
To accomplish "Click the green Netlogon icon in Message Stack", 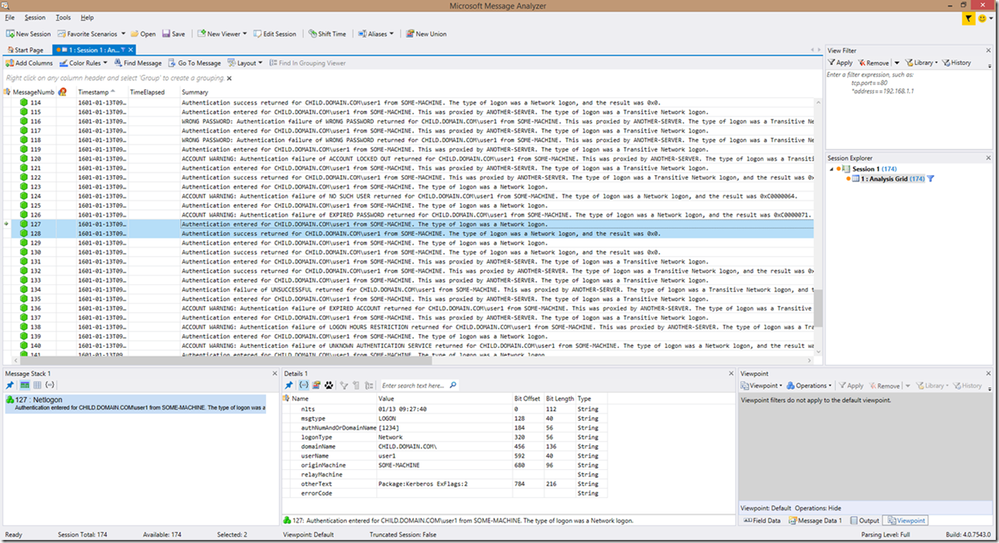I will 10,400.
